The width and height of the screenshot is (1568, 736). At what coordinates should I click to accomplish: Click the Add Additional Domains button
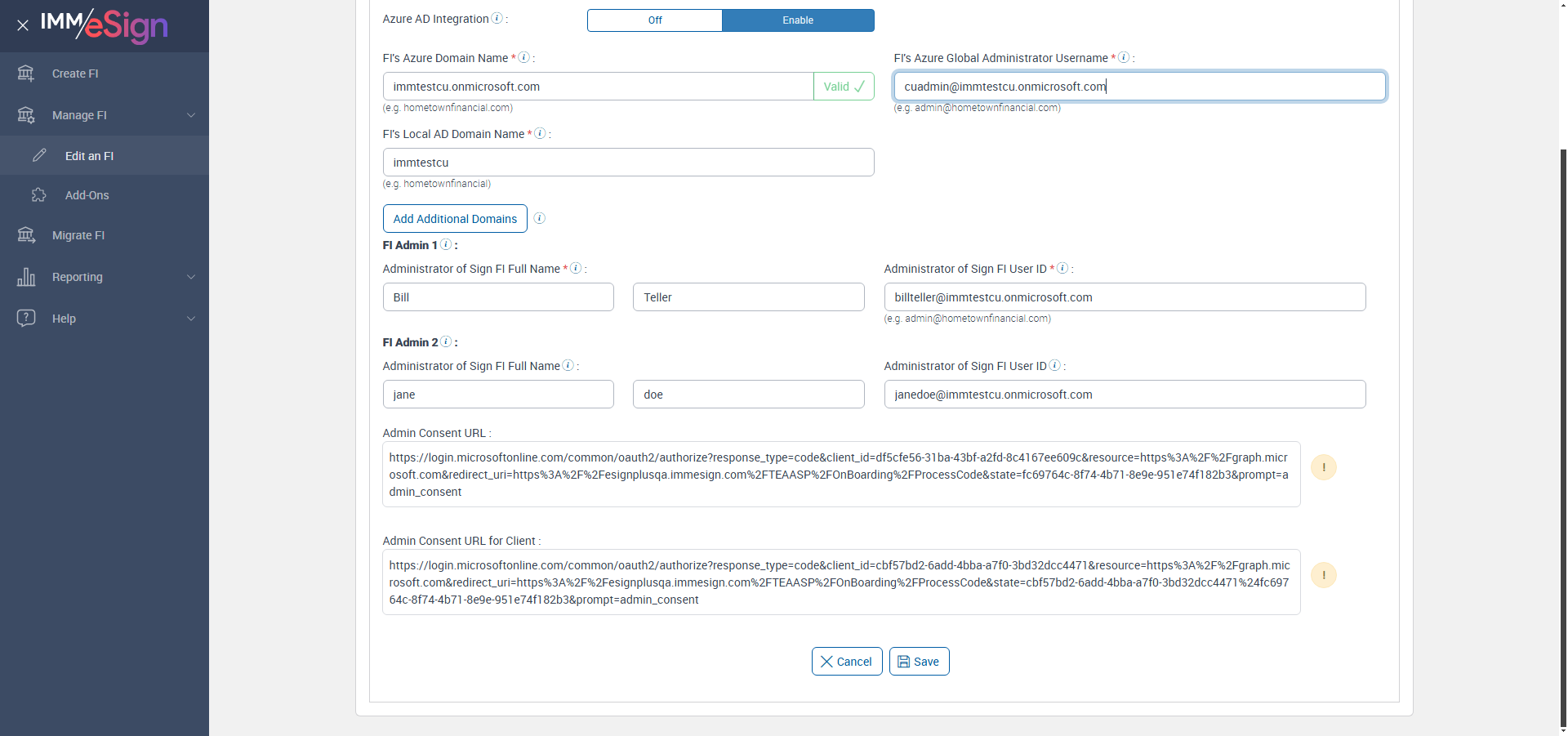point(455,219)
